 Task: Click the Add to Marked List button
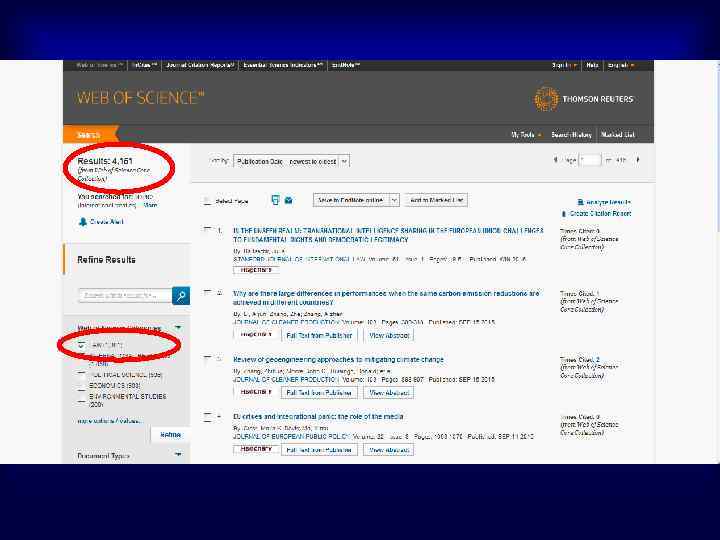coord(436,200)
